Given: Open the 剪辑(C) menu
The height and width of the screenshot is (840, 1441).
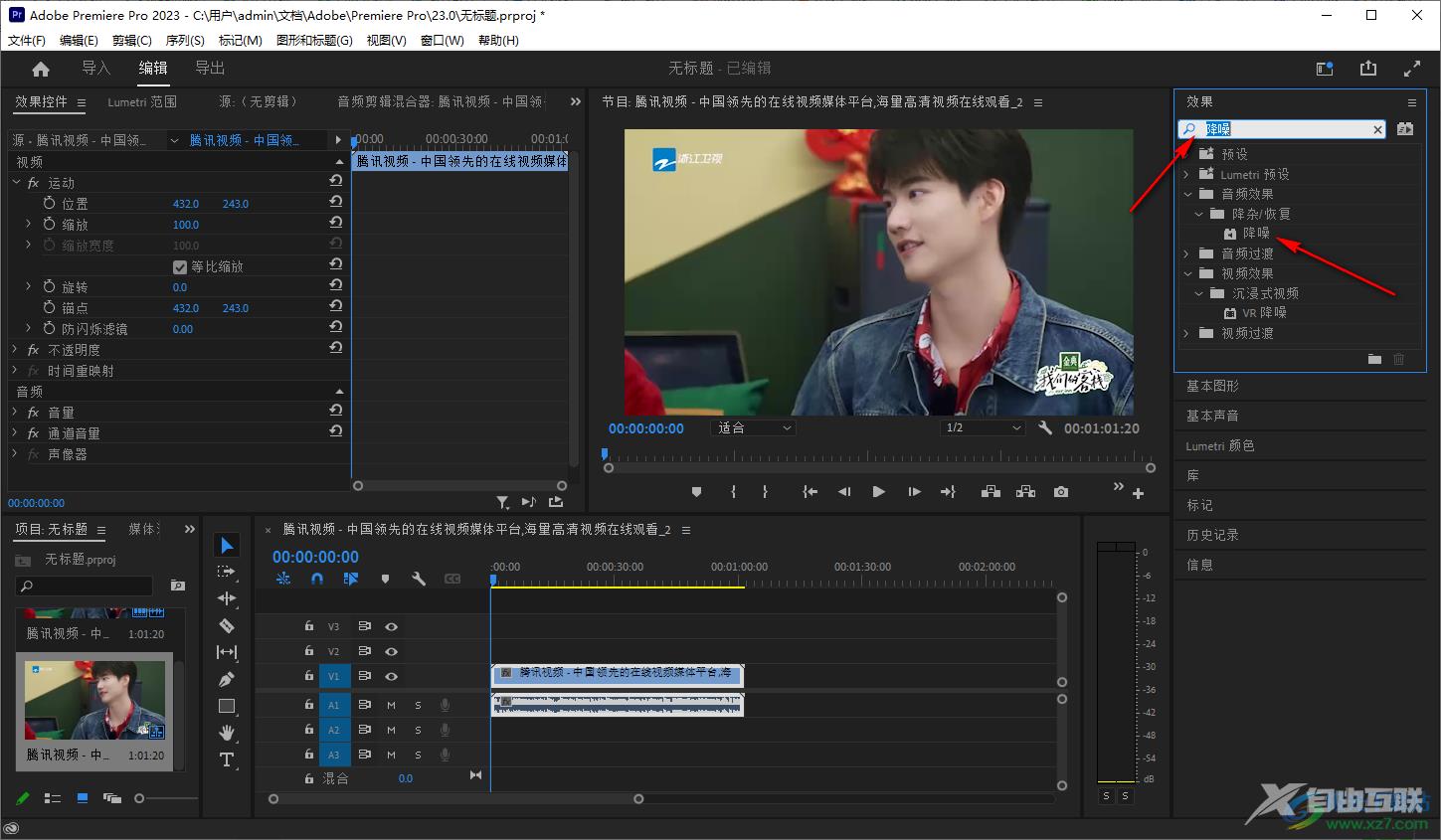Looking at the screenshot, I should (x=132, y=41).
